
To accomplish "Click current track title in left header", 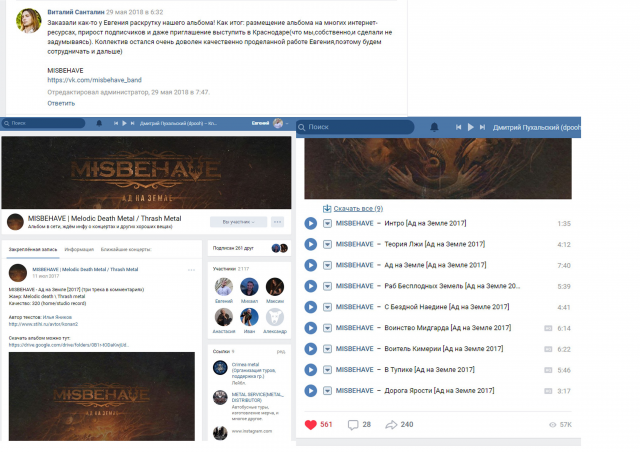I will 178,123.
